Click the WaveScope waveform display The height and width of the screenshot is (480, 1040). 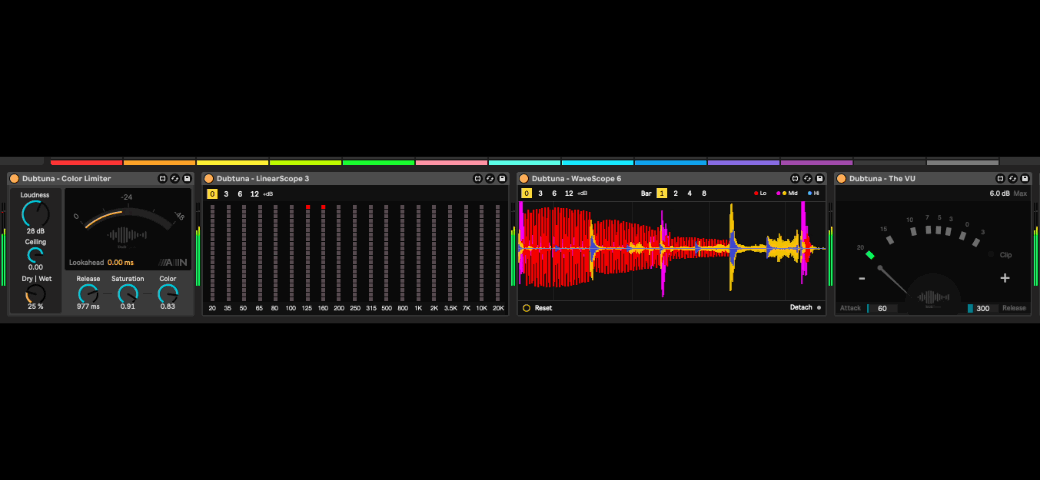pyautogui.click(x=672, y=250)
